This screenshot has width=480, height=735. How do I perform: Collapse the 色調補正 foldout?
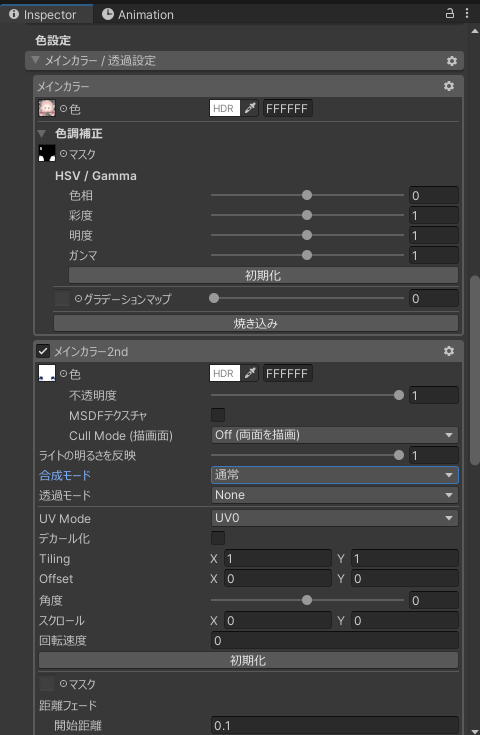(x=42, y=134)
